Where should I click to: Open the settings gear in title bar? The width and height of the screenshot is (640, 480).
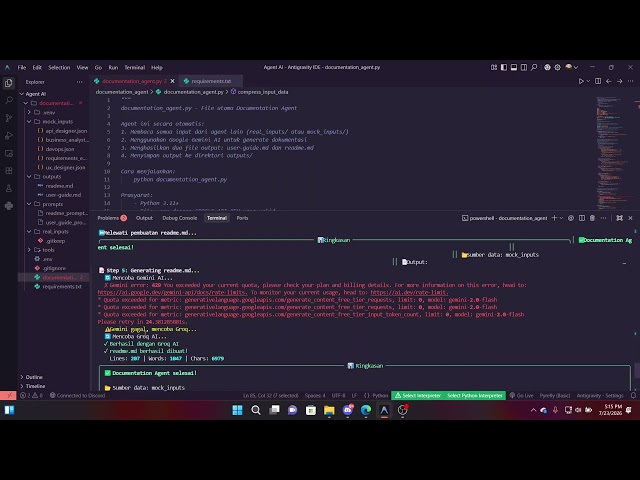click(557, 67)
